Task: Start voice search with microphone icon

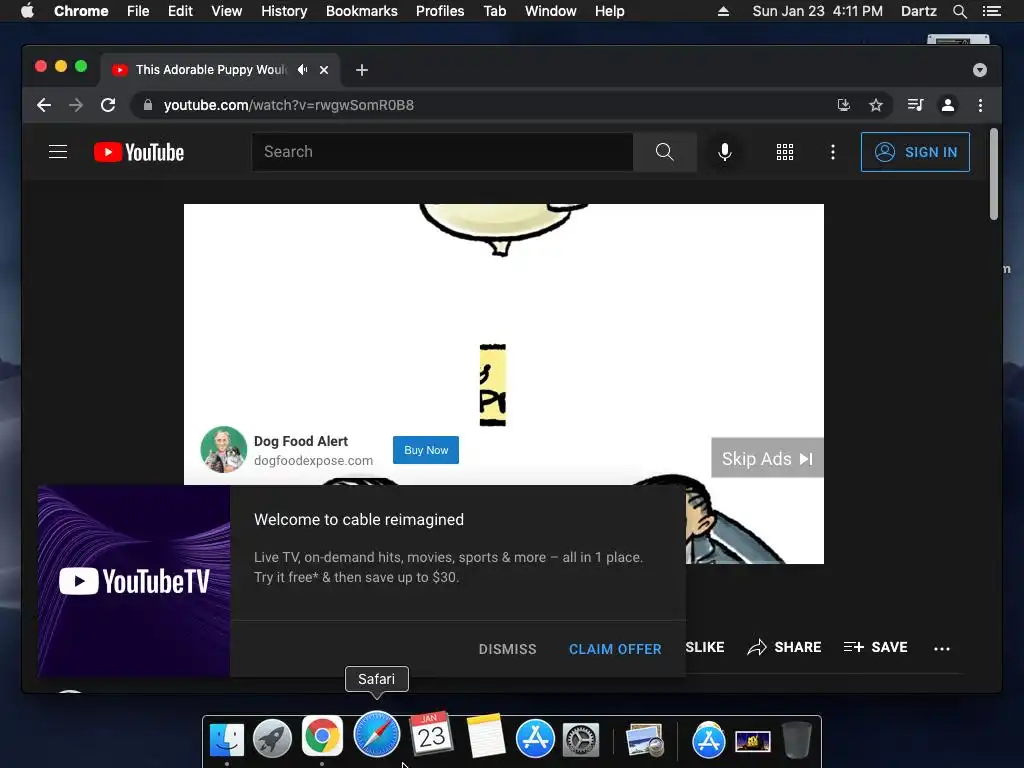Action: (724, 152)
